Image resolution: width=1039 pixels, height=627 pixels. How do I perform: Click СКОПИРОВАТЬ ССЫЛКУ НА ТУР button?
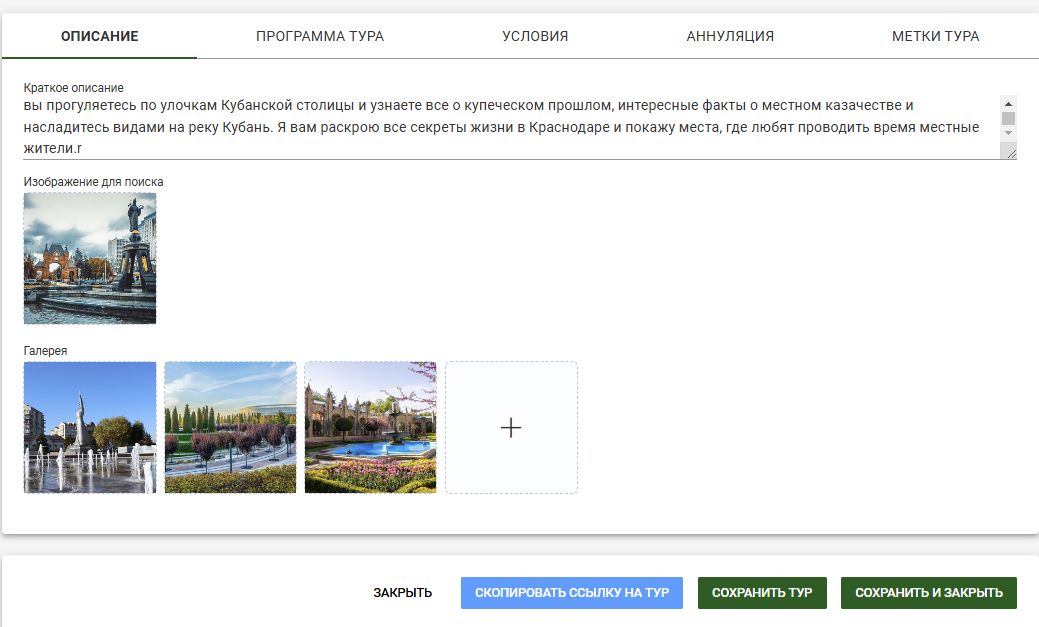click(x=572, y=593)
